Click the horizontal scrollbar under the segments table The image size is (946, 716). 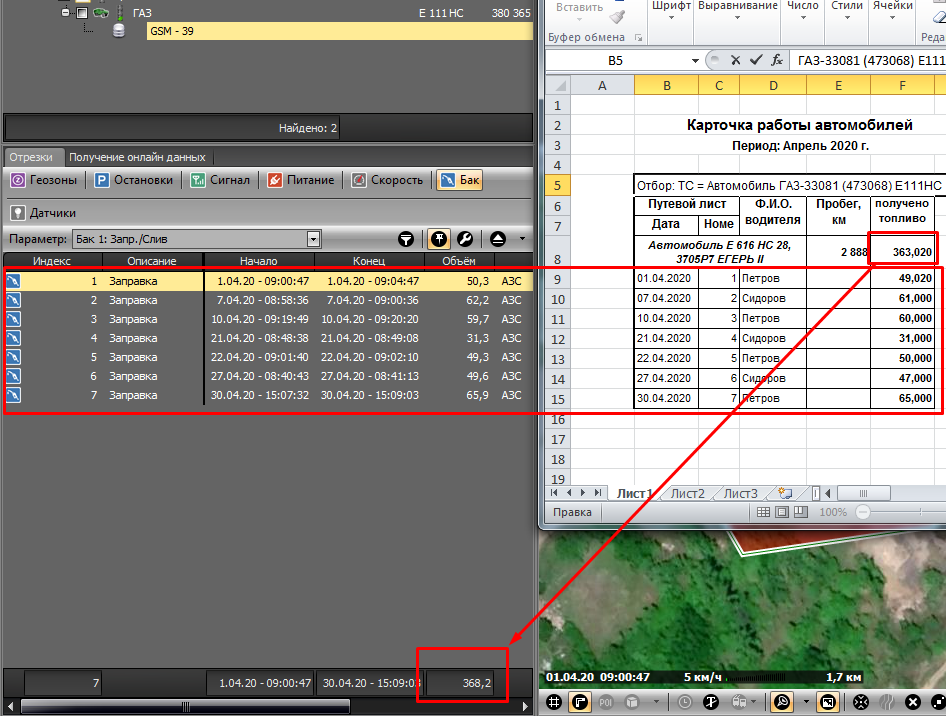(x=186, y=706)
